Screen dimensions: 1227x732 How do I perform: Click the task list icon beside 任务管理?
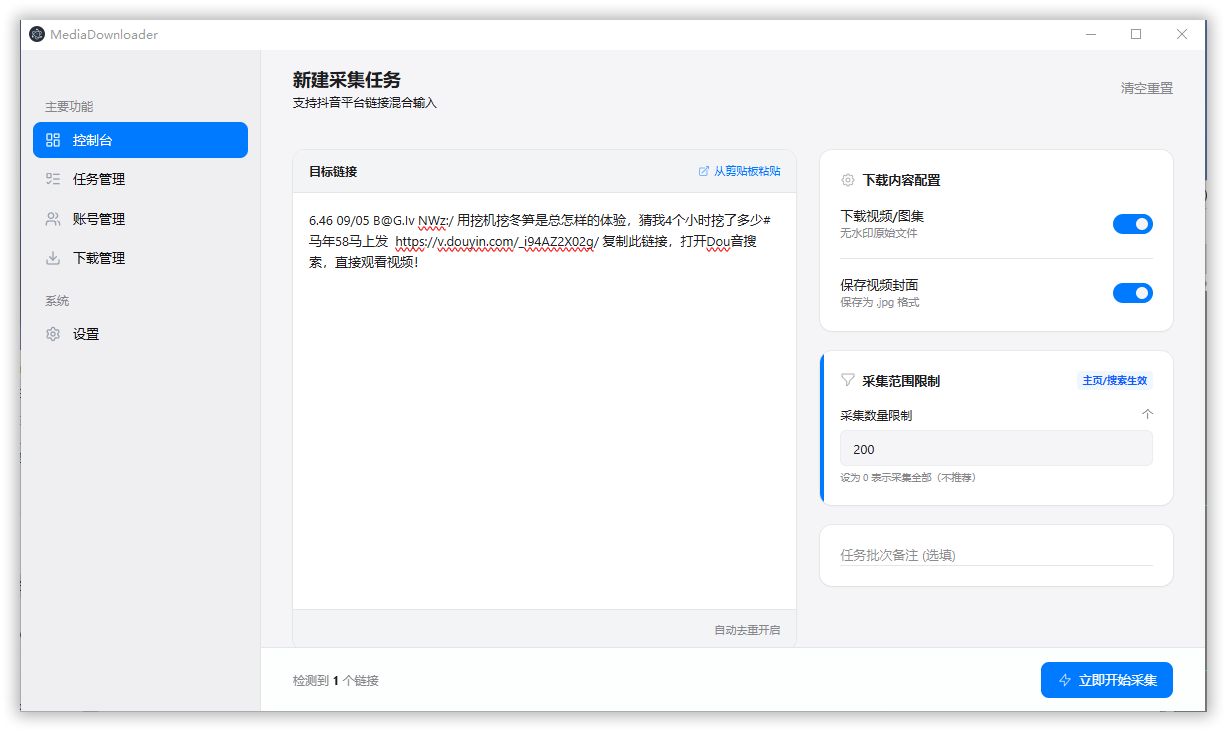click(x=54, y=179)
